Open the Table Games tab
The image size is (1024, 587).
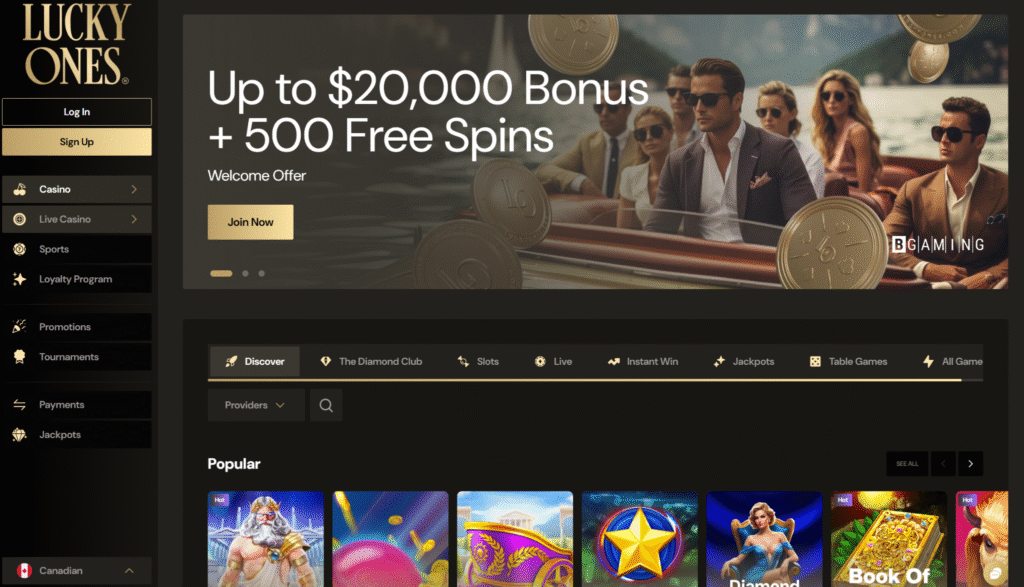[x=848, y=361]
